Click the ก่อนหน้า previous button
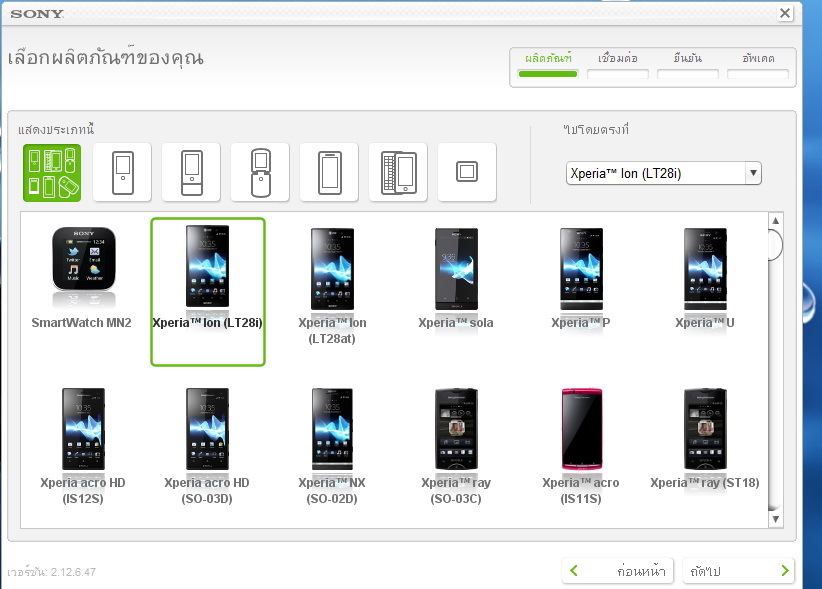This screenshot has width=822, height=589. (618, 571)
